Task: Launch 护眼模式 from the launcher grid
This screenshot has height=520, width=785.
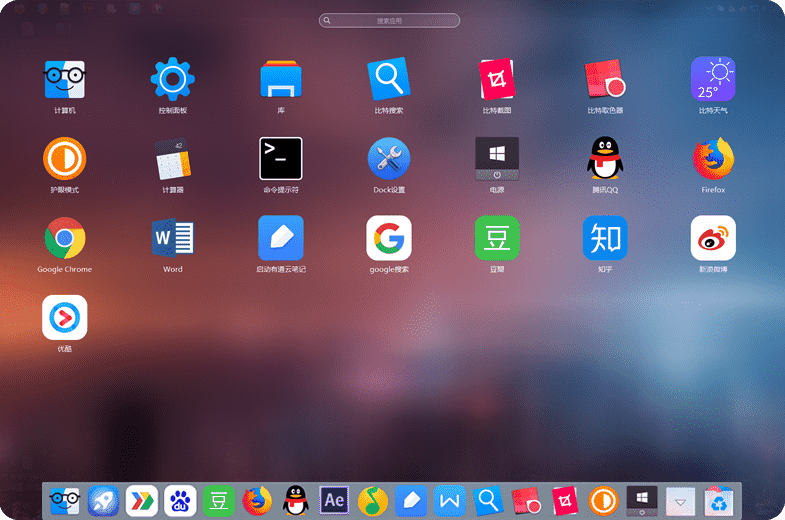Action: (65, 158)
